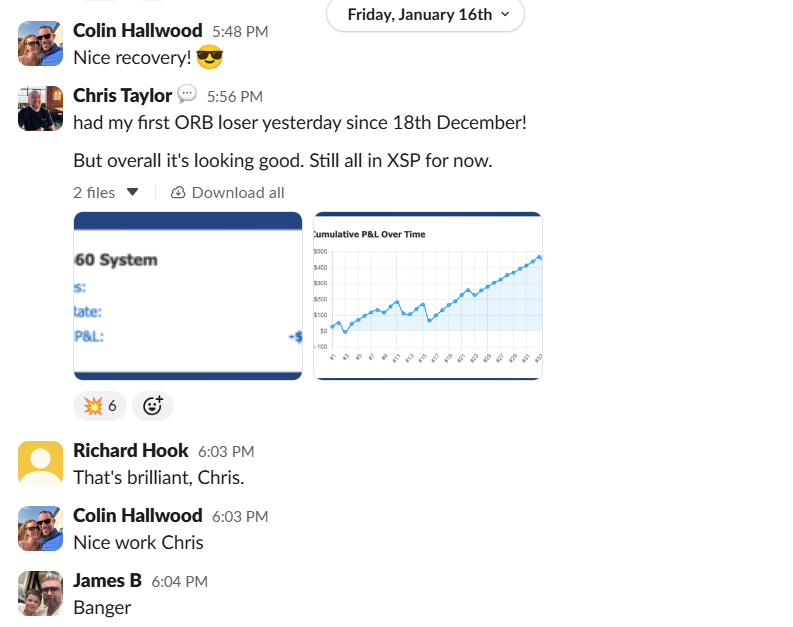The width and height of the screenshot is (793, 627).
Task: Click the sunglasses emoji in Colin's message
Action: click(209, 58)
